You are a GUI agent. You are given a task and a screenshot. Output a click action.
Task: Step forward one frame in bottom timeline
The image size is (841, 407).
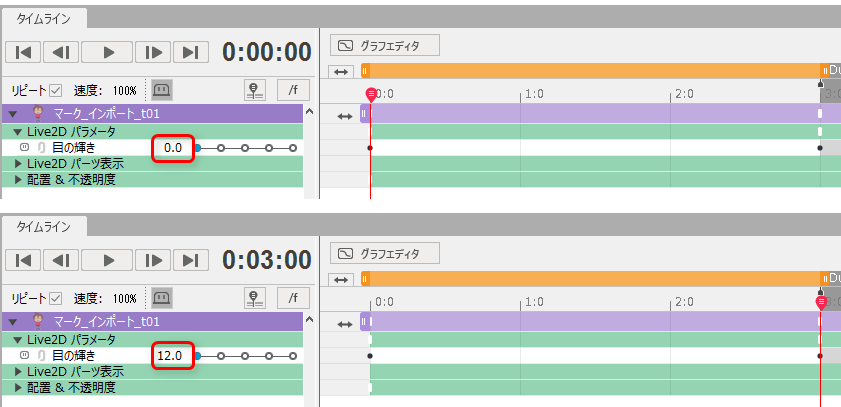(153, 260)
